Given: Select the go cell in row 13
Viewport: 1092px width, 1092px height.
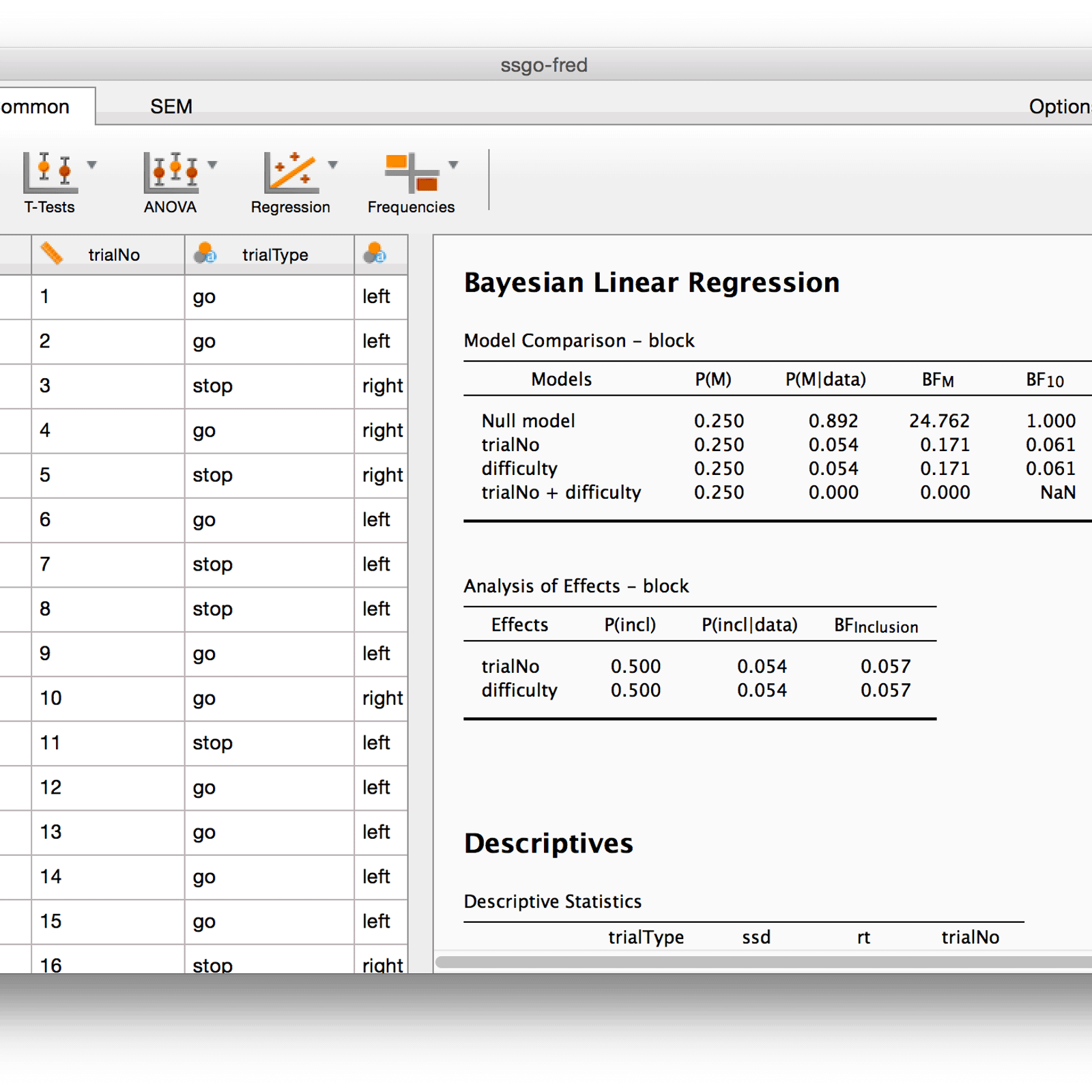Looking at the screenshot, I should tap(269, 832).
